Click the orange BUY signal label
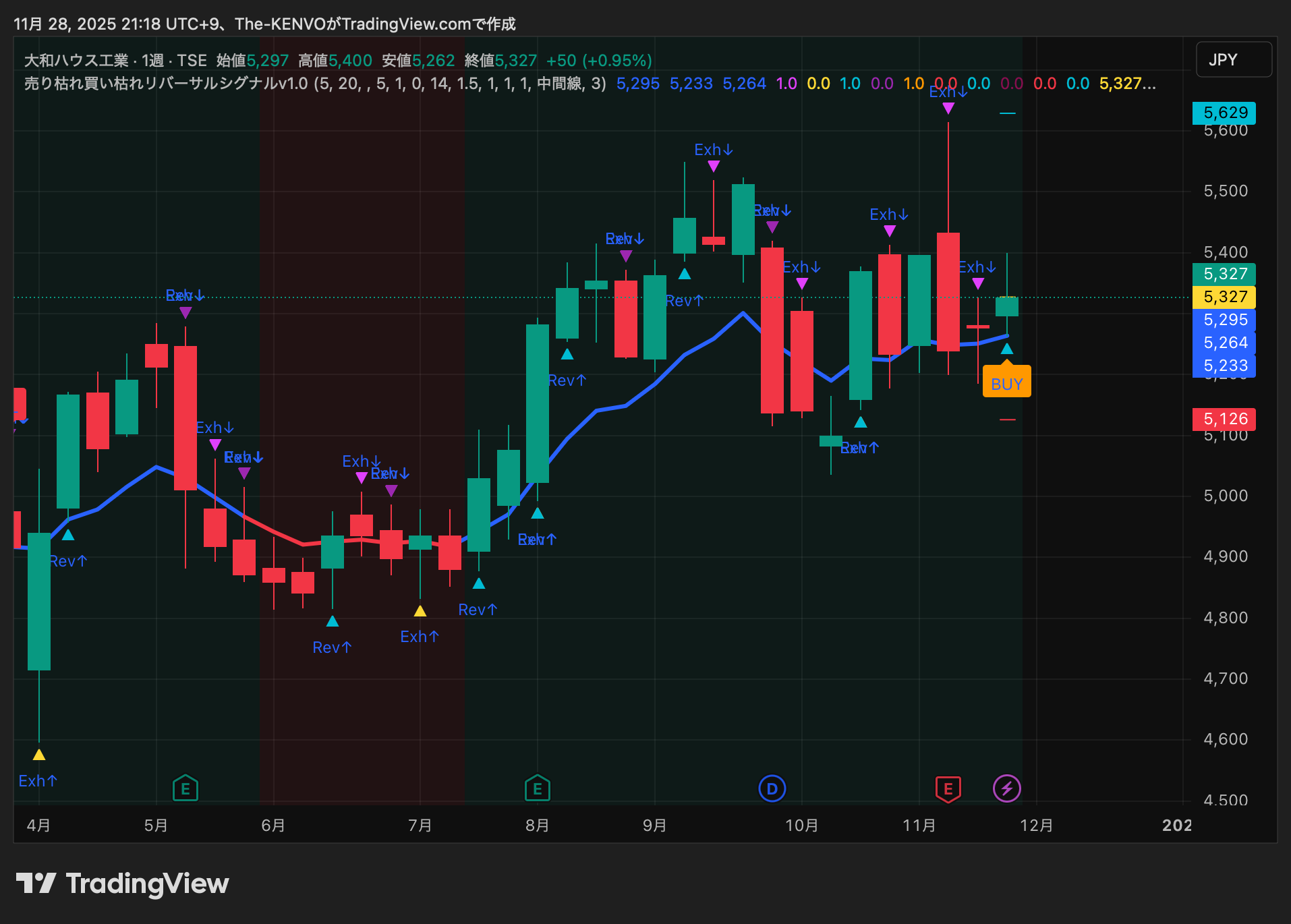The height and width of the screenshot is (924, 1291). click(1006, 383)
